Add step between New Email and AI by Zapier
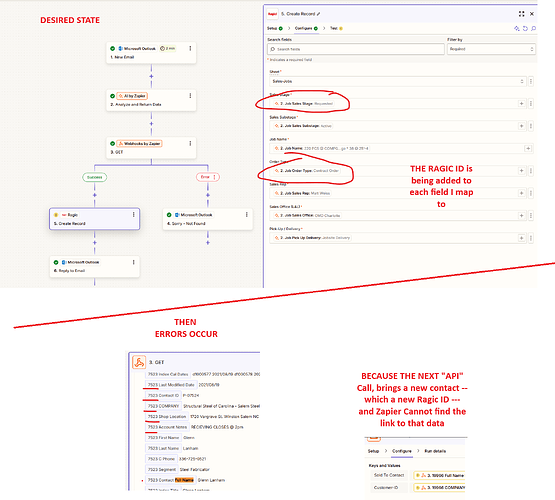The height and width of the screenshot is (500, 555). (x=151, y=76)
